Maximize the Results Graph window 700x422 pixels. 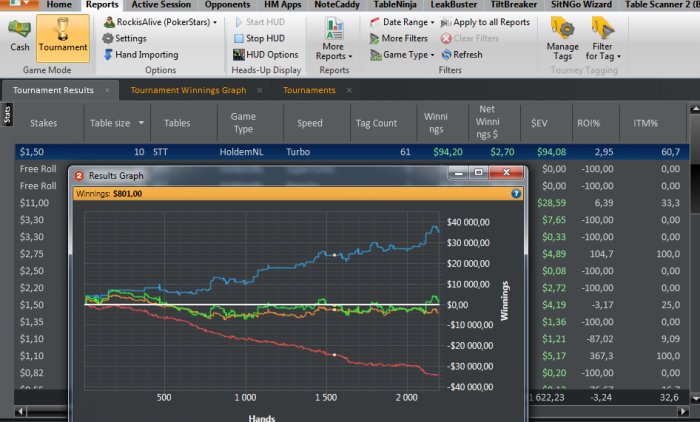coord(478,172)
